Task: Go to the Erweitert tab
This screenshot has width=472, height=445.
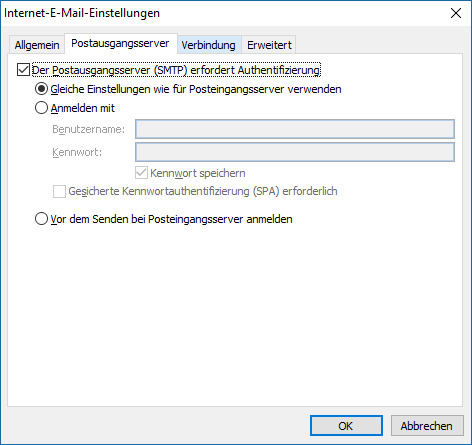Action: click(269, 45)
